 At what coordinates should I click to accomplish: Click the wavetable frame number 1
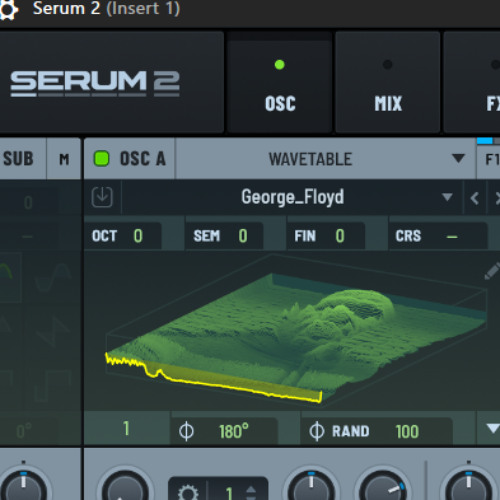point(126,428)
